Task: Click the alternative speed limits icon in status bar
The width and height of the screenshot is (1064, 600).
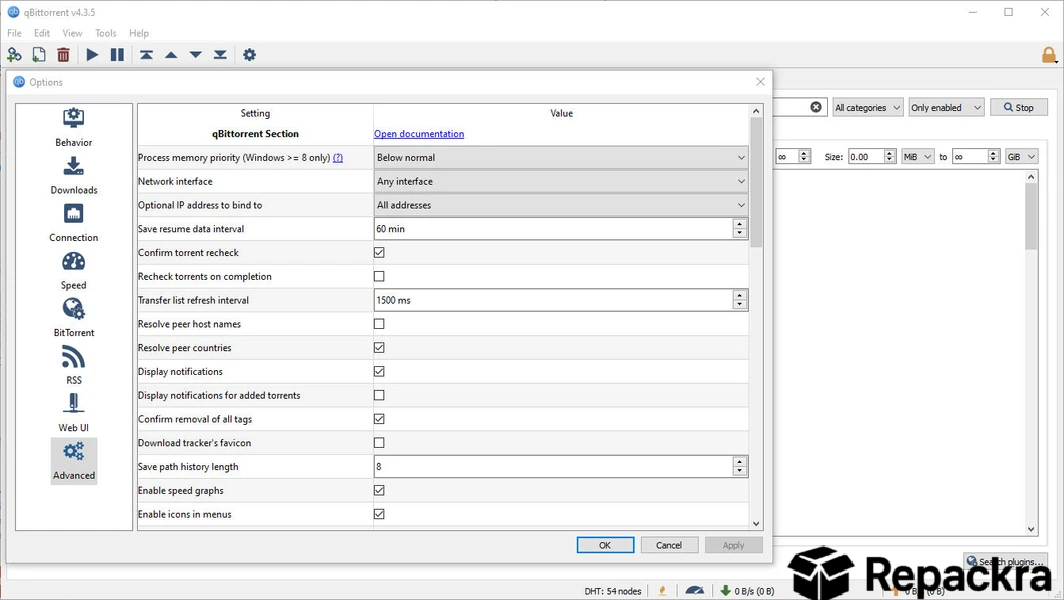Action: (x=694, y=590)
